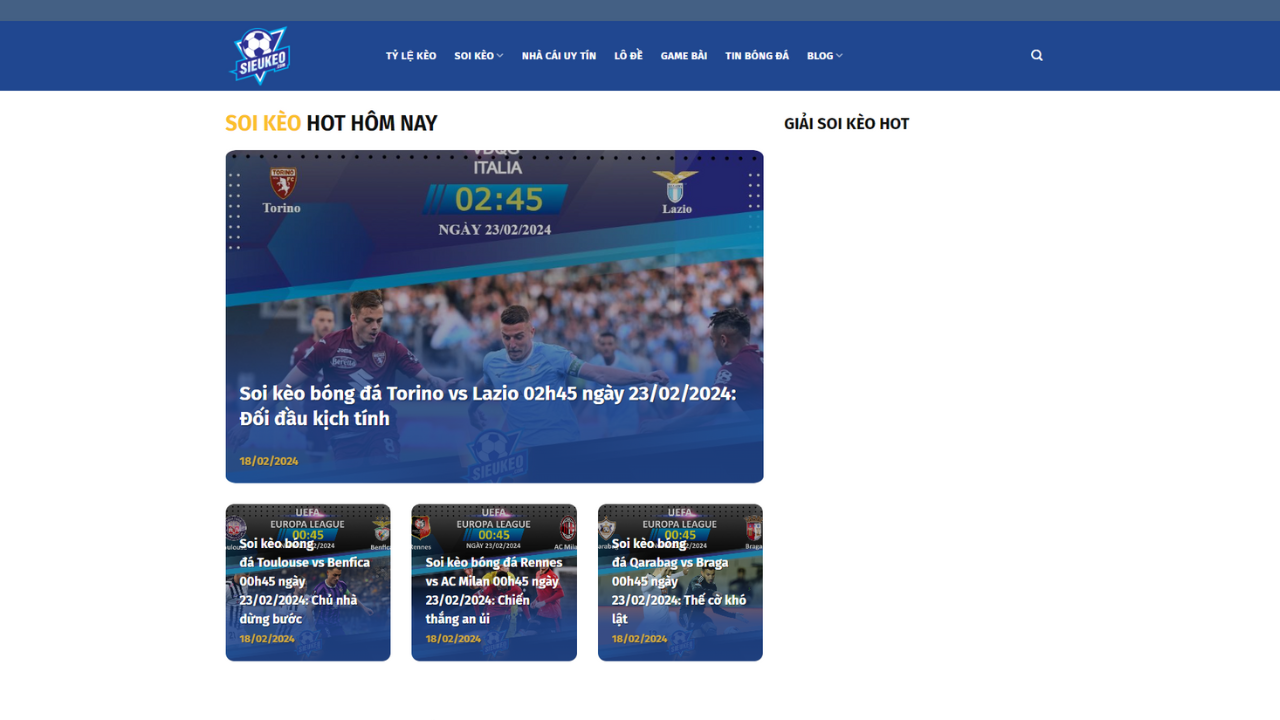View the Qarabag vs Braga article
1280x720 pixels.
pos(679,581)
